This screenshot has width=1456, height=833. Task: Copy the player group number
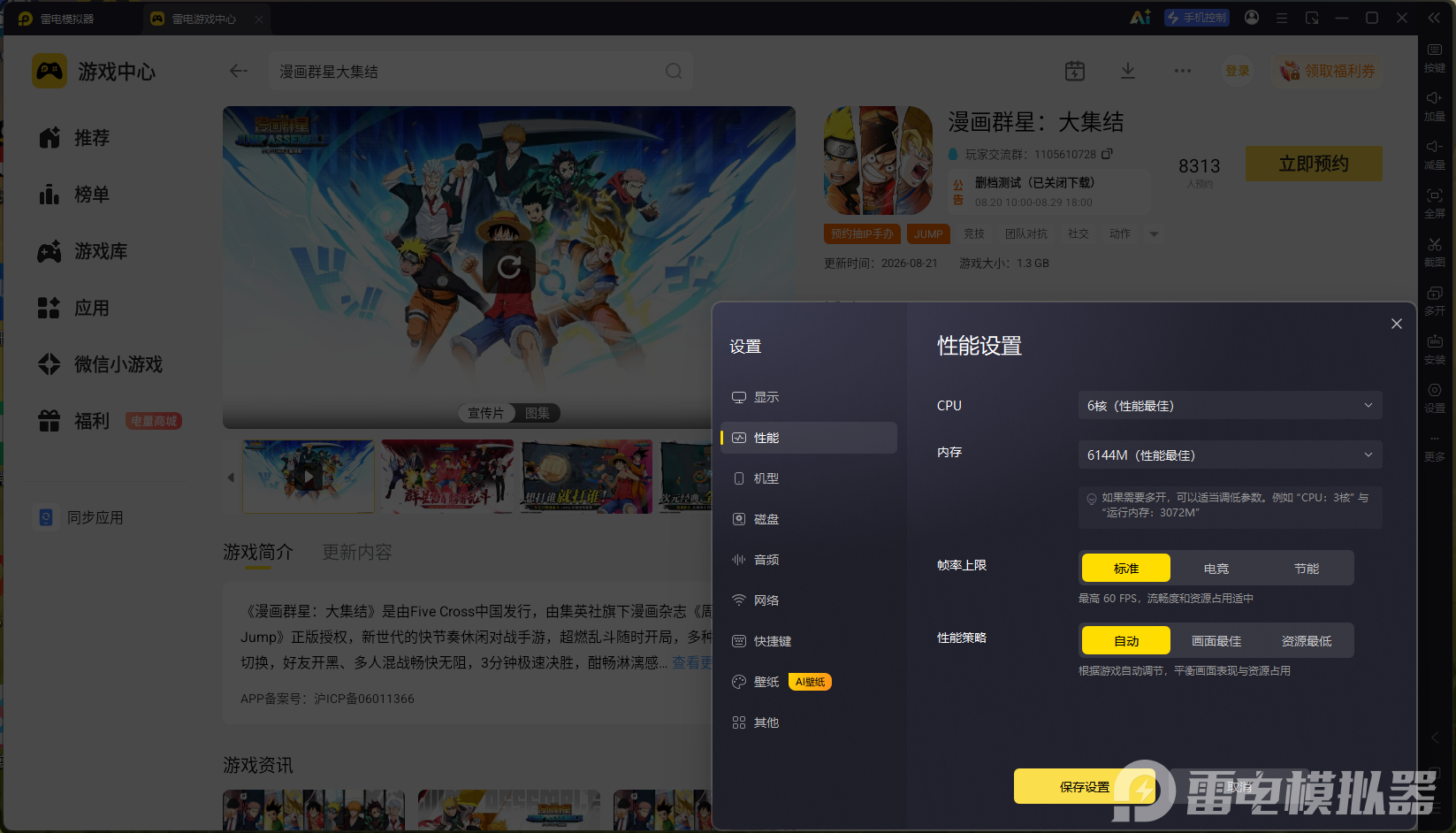[1107, 154]
